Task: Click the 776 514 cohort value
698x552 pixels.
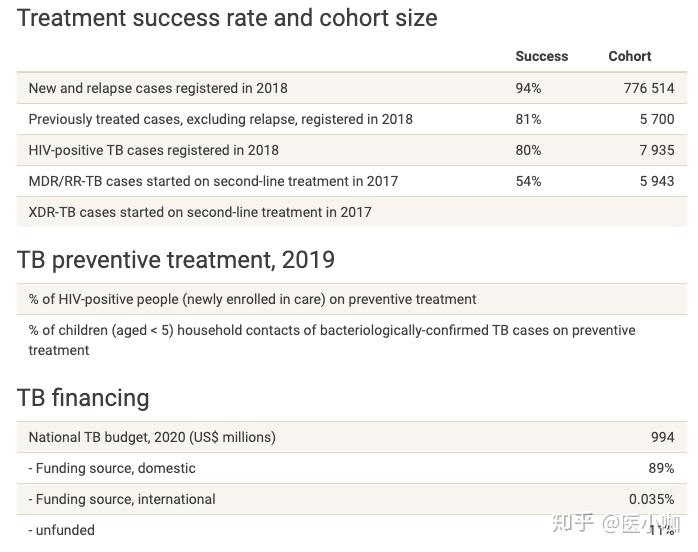Action: click(648, 88)
